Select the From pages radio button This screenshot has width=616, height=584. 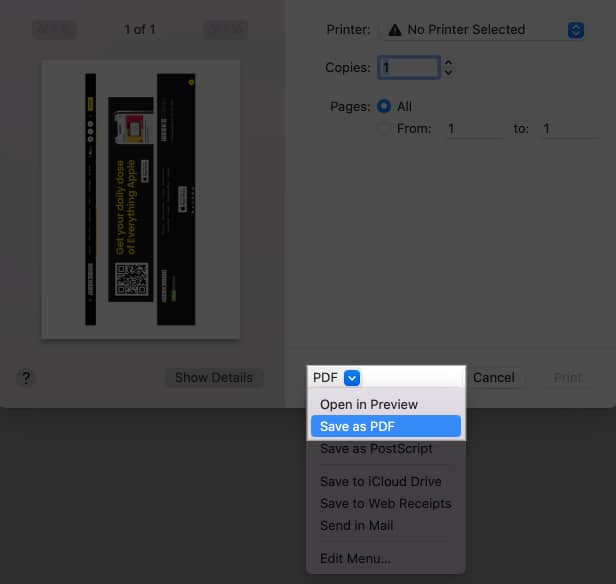pyautogui.click(x=384, y=128)
